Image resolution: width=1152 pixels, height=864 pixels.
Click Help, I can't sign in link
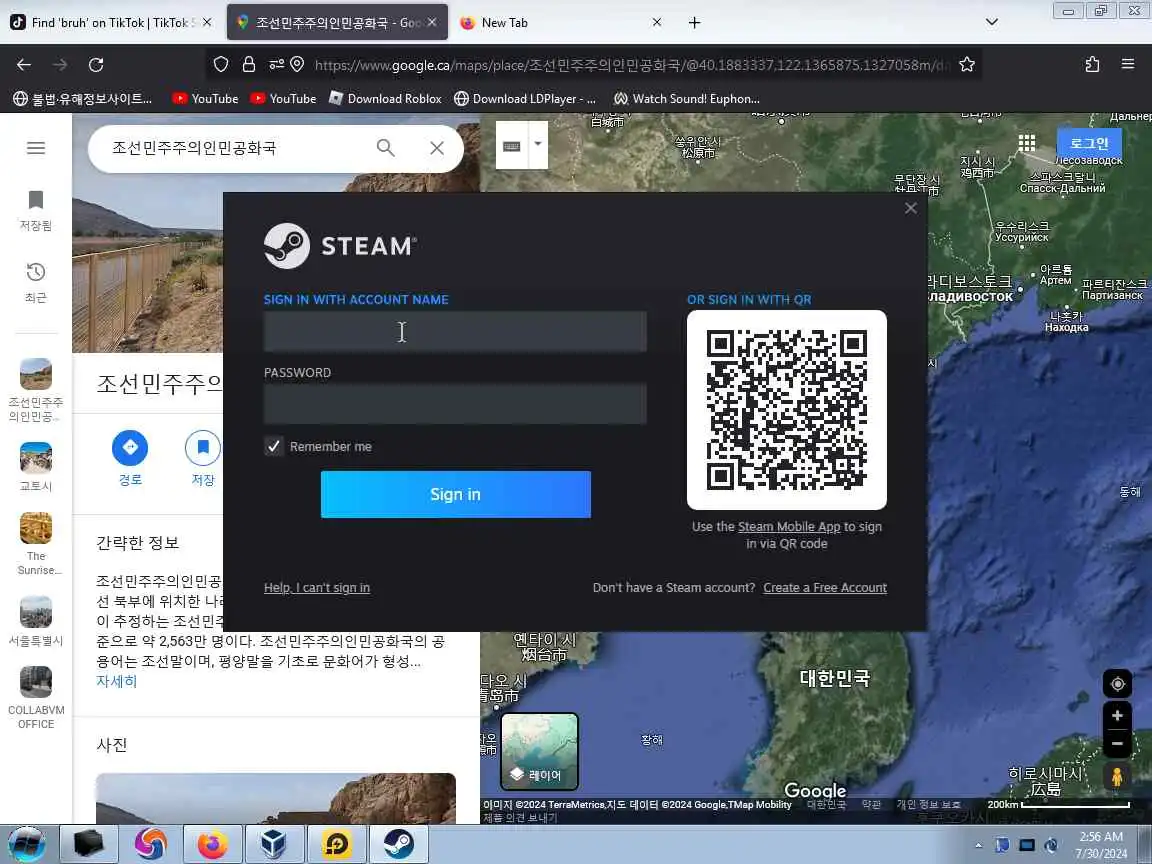[x=317, y=588]
